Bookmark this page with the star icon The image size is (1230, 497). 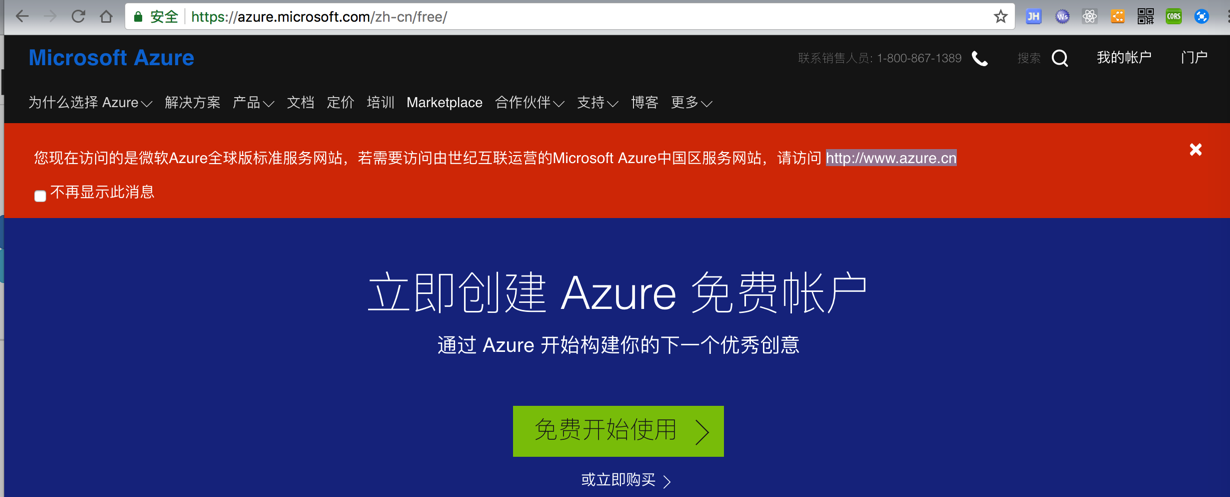click(x=1000, y=16)
